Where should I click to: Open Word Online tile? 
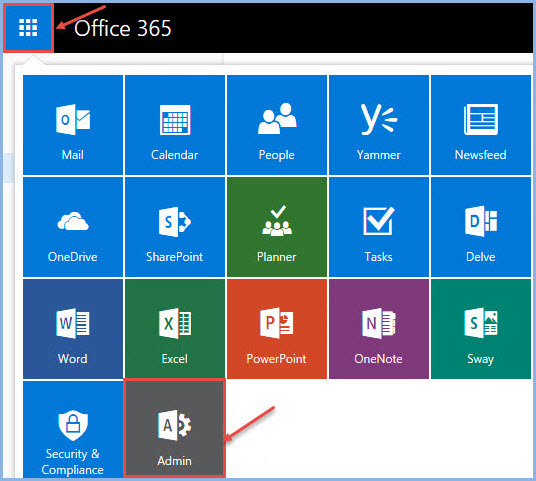click(73, 329)
